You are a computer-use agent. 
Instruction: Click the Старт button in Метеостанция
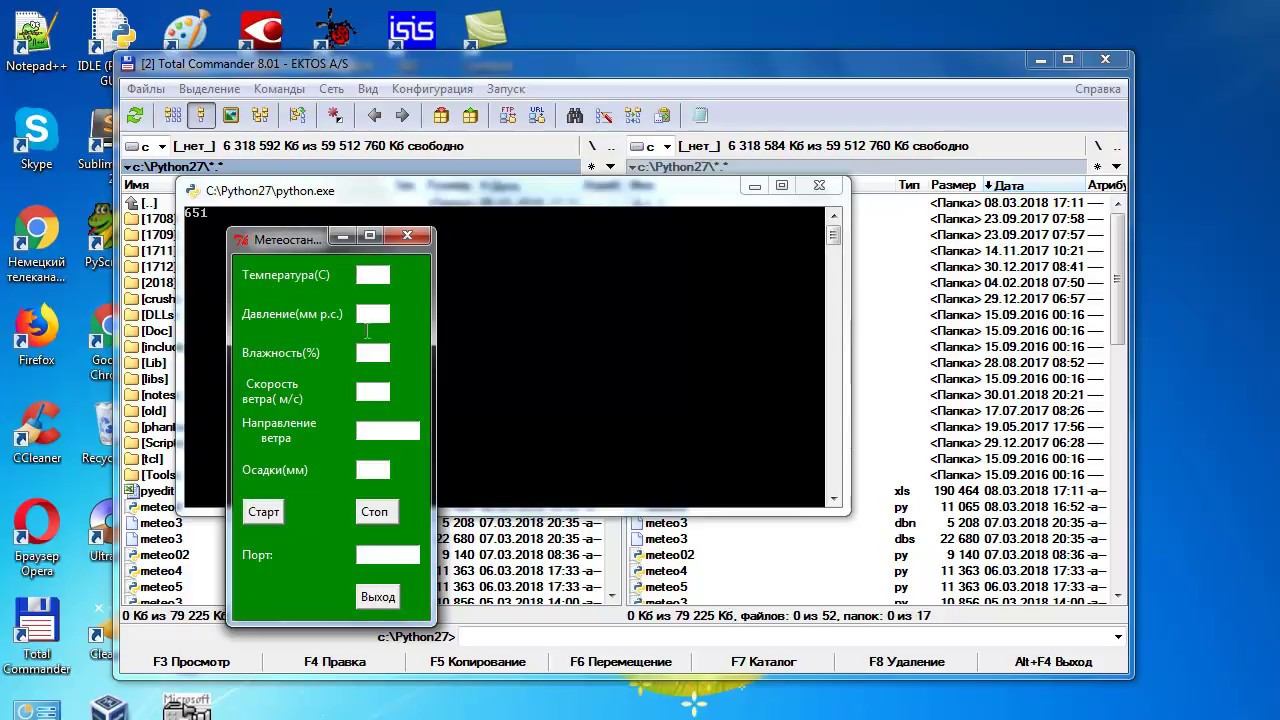(x=264, y=512)
